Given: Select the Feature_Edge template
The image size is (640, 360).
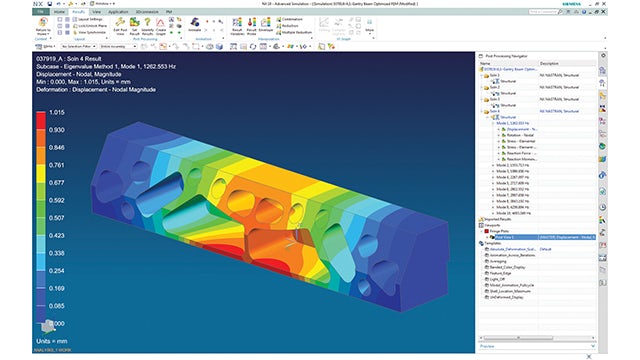Looking at the screenshot, I should click(500, 273).
